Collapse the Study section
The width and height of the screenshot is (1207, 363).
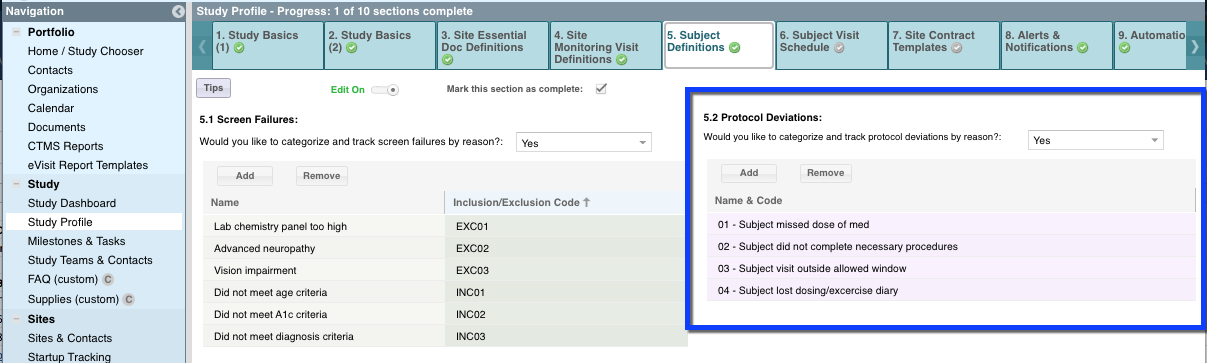[x=17, y=185]
